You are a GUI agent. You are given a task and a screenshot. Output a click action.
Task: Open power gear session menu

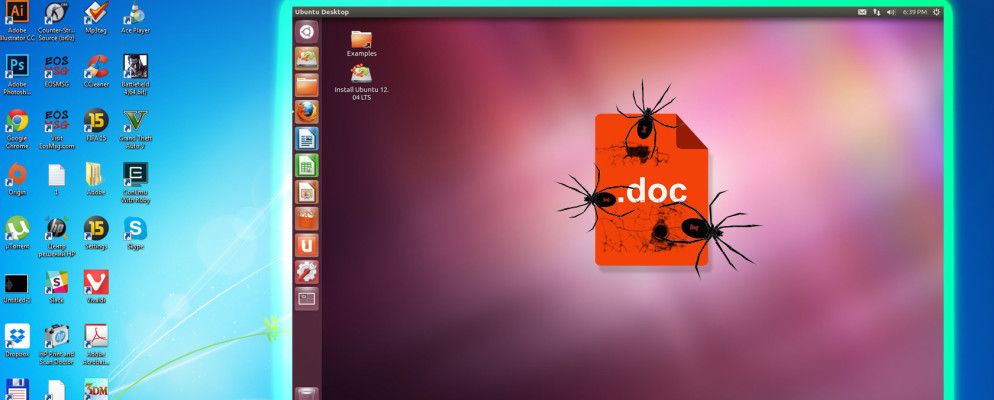(936, 12)
